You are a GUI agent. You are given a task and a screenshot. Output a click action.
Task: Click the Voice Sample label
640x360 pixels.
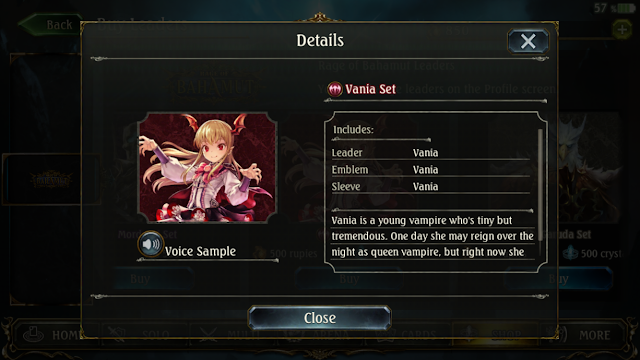(200, 251)
